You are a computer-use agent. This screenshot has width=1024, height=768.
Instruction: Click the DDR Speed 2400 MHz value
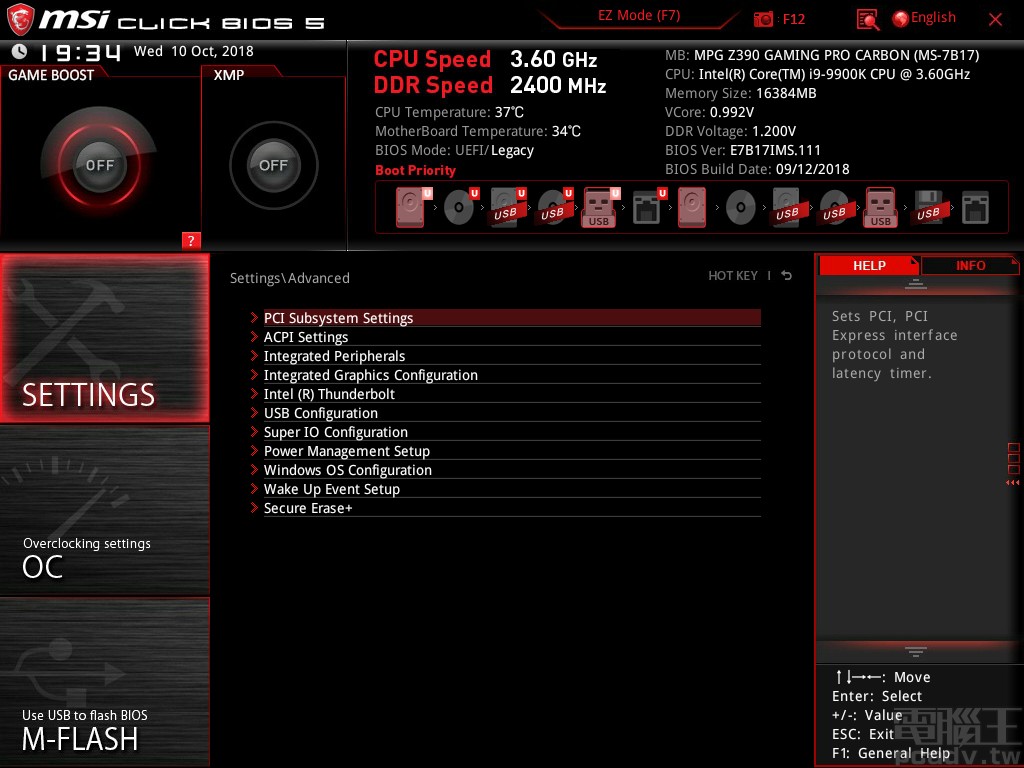point(558,85)
